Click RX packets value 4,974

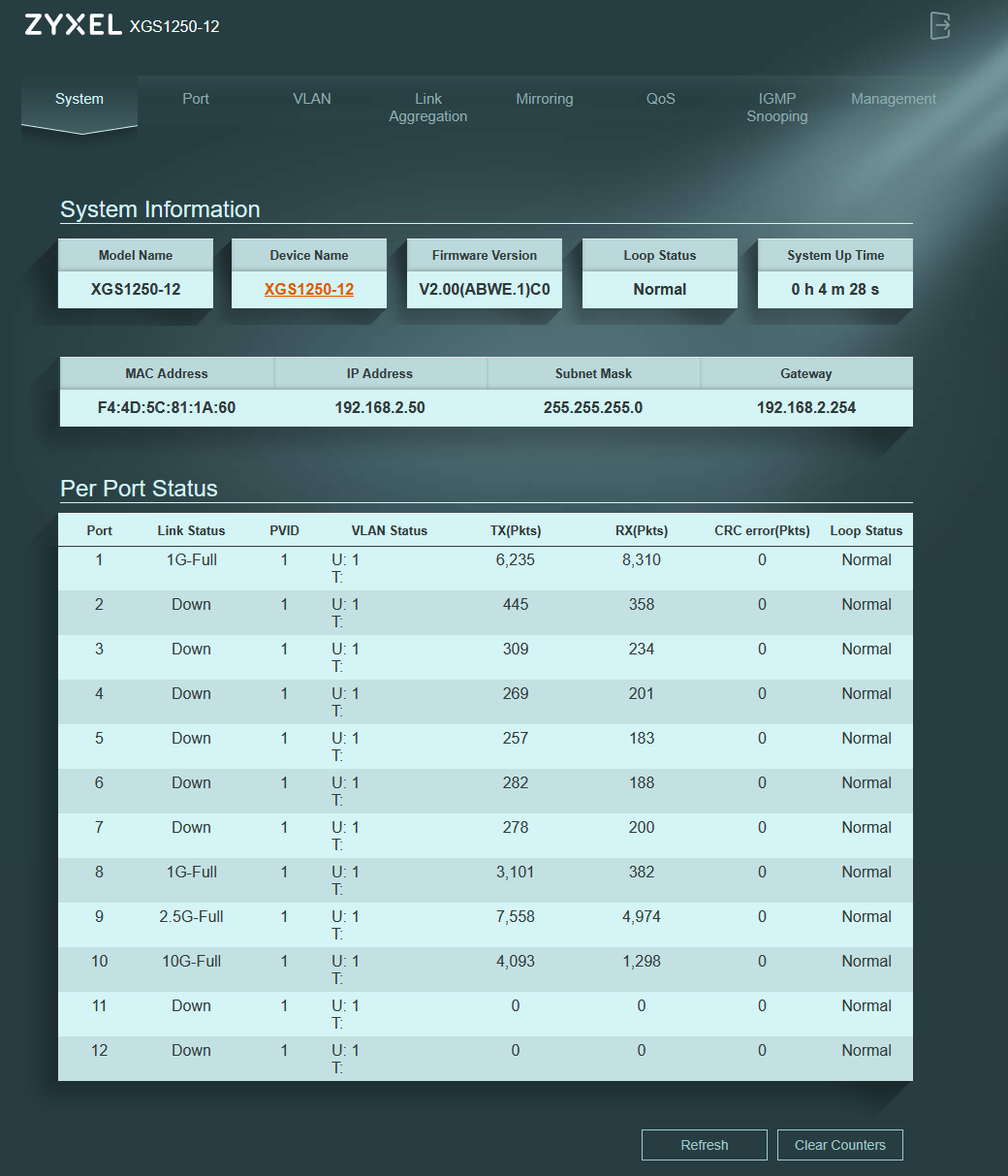point(642,916)
